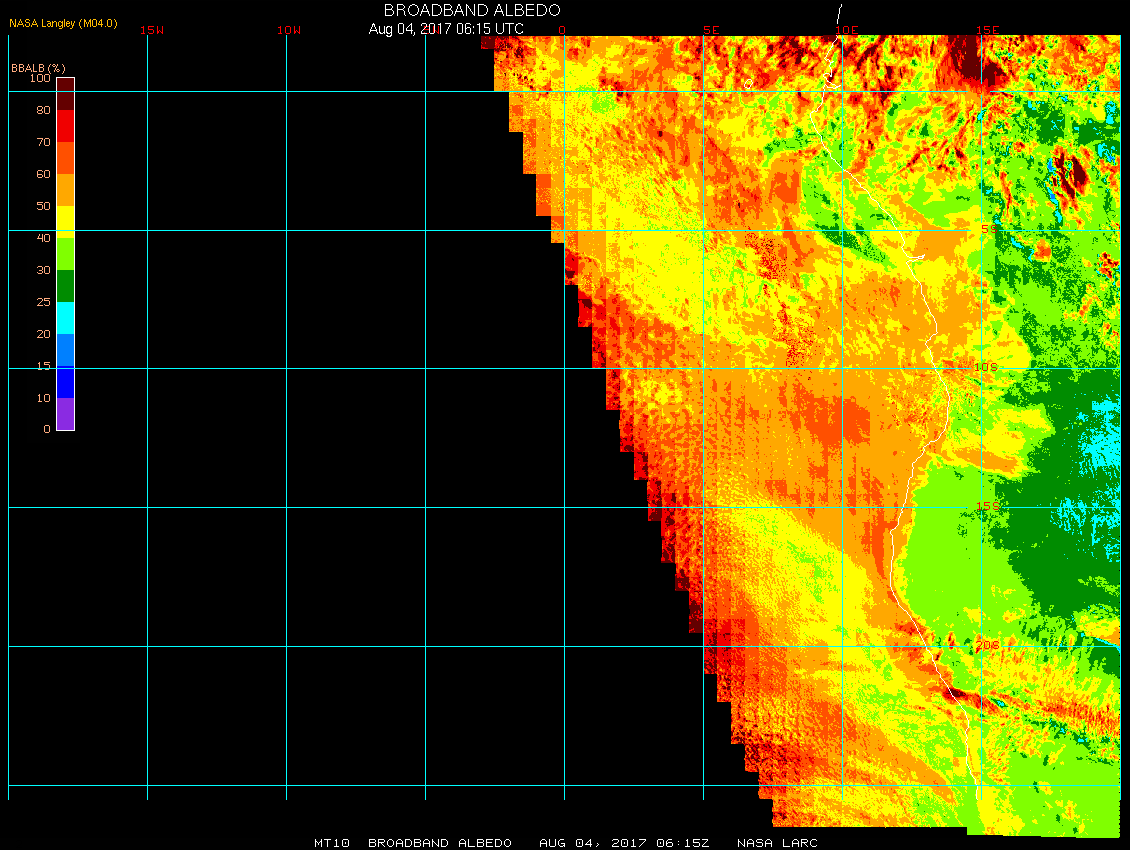
Task: Choose the light green 30–40% legend swatch
Action: click(x=65, y=254)
